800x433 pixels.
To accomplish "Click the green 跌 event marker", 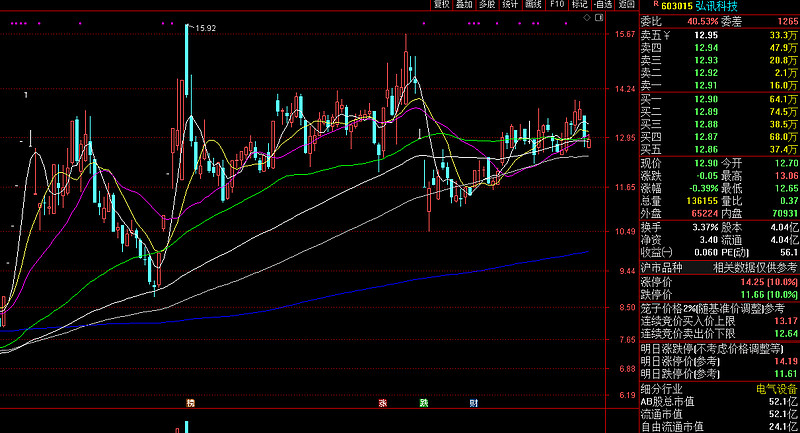I will [424, 403].
